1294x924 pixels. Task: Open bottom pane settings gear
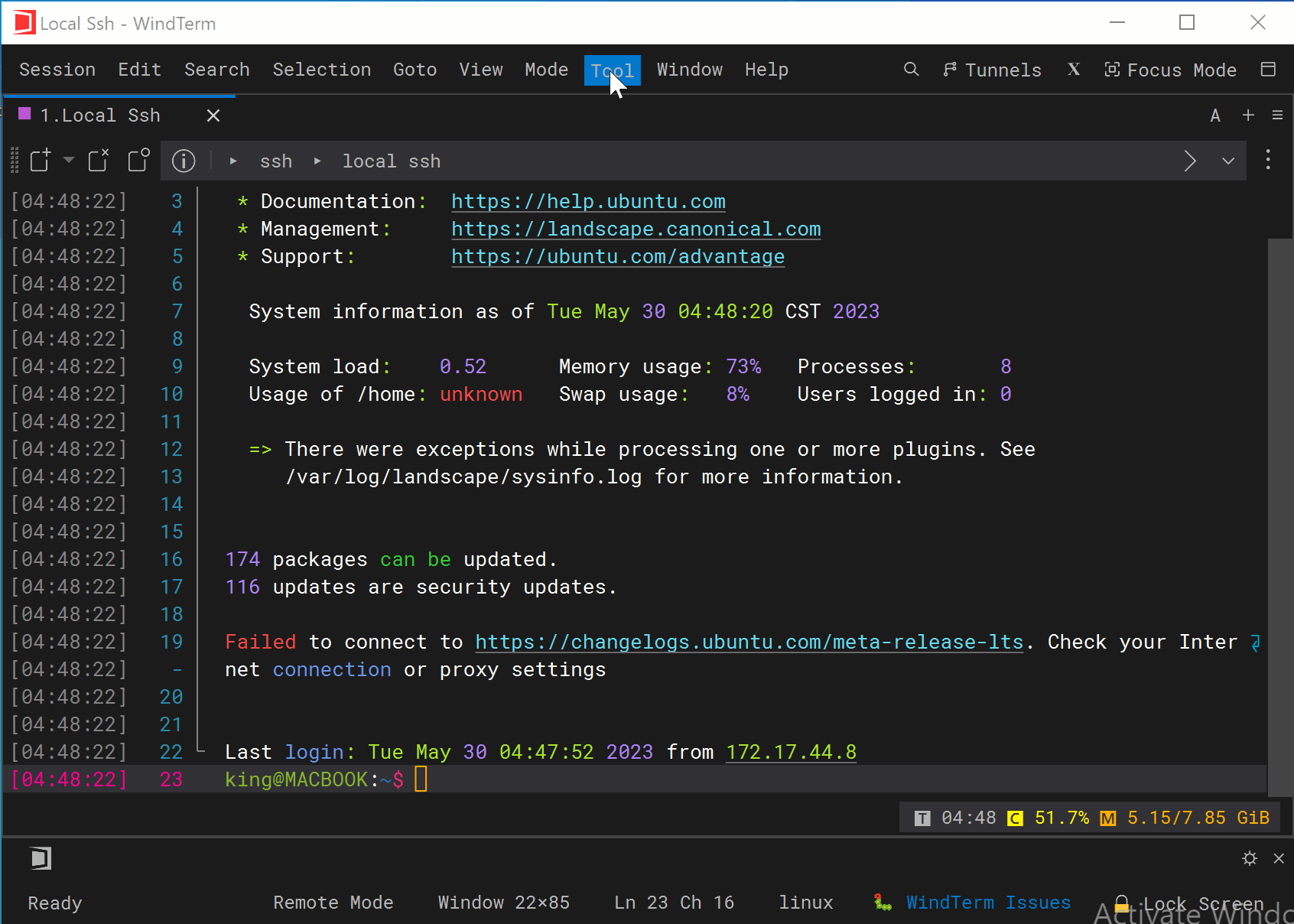1250,858
